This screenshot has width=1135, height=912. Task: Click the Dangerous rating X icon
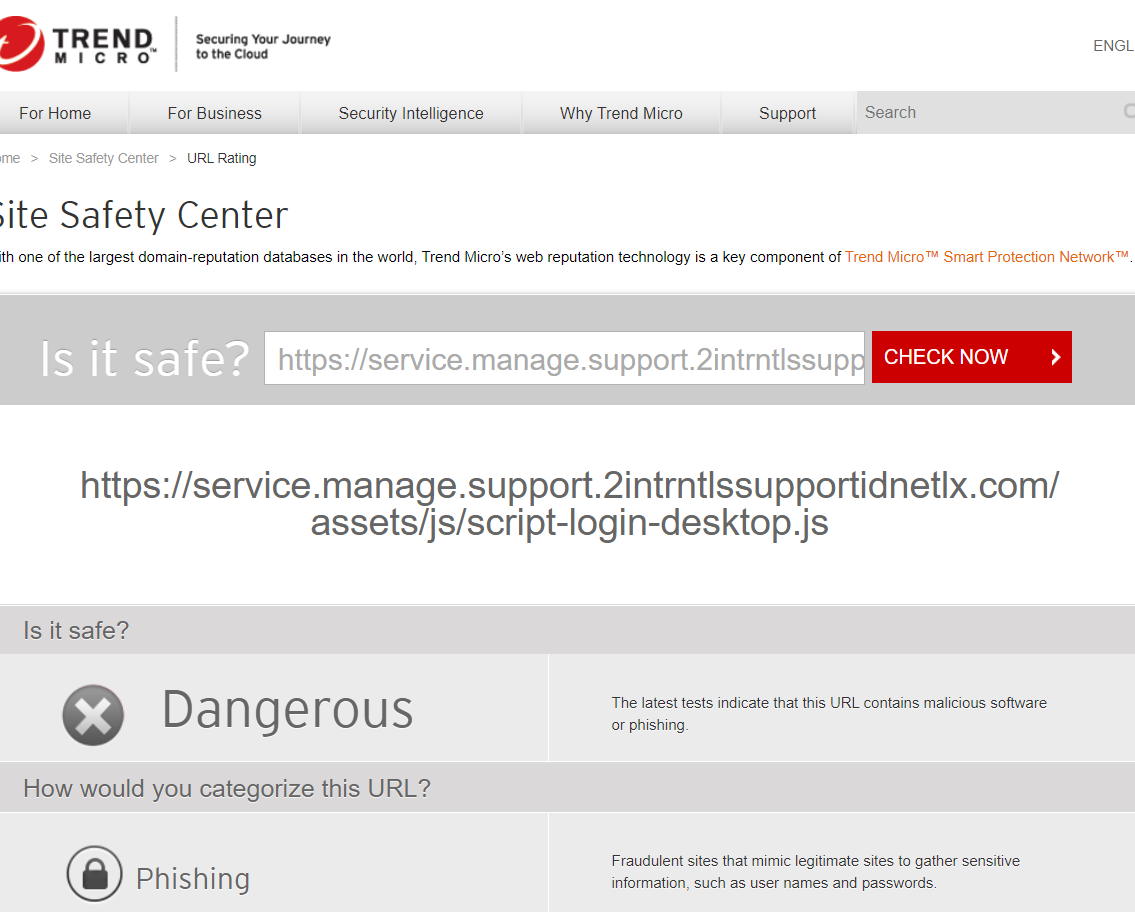click(x=93, y=715)
